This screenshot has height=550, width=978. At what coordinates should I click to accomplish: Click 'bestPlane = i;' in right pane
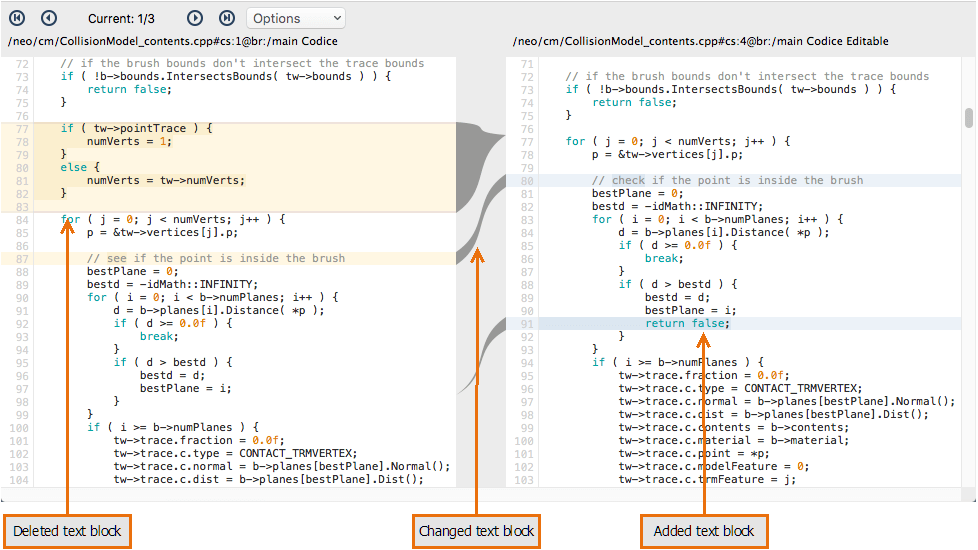pos(690,310)
